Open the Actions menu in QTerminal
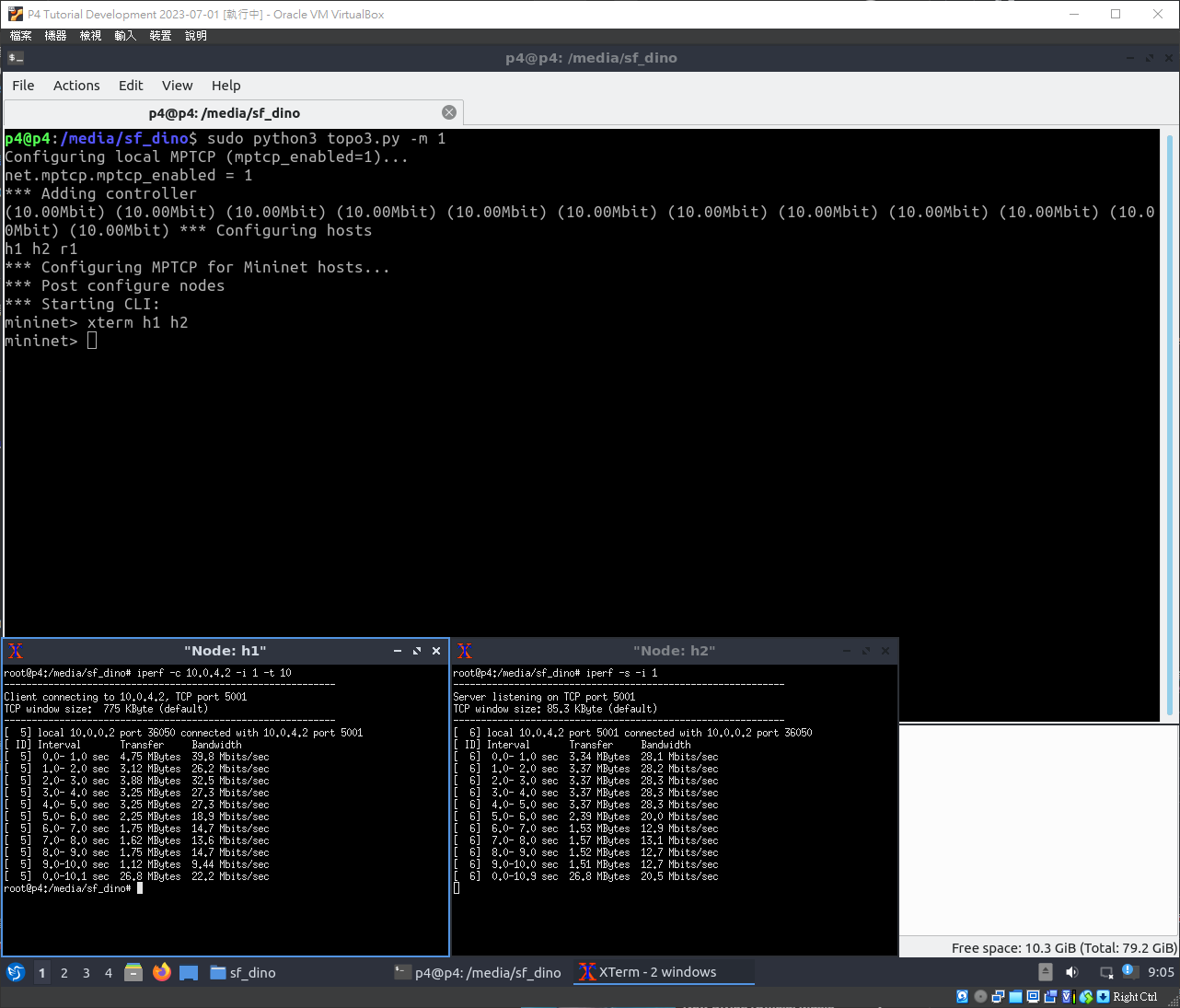Image resolution: width=1180 pixels, height=1008 pixels. tap(76, 86)
